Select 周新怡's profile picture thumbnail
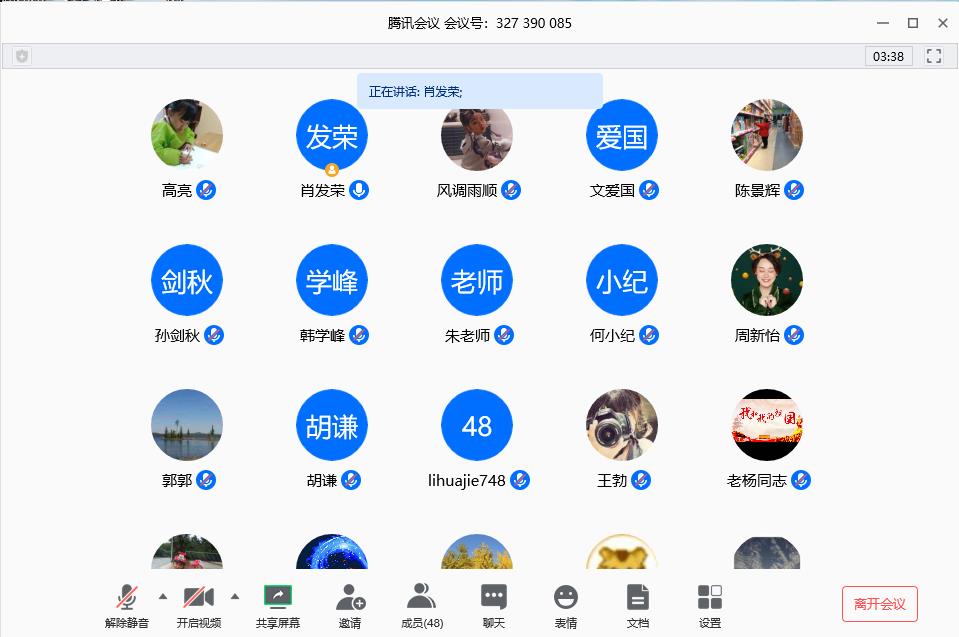The image size is (959, 637). pyautogui.click(x=767, y=281)
